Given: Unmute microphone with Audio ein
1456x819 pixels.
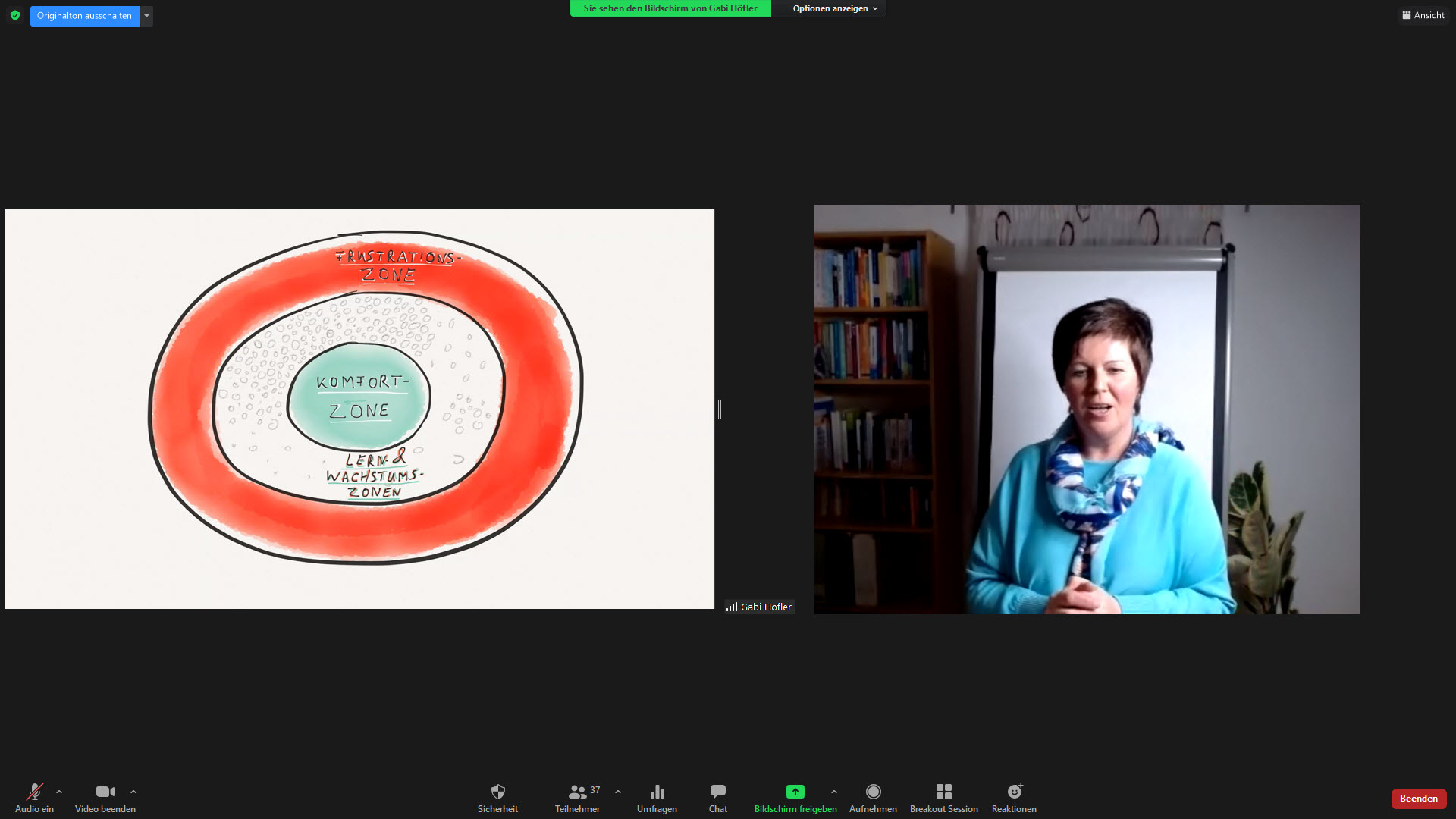Looking at the screenshot, I should click(34, 792).
